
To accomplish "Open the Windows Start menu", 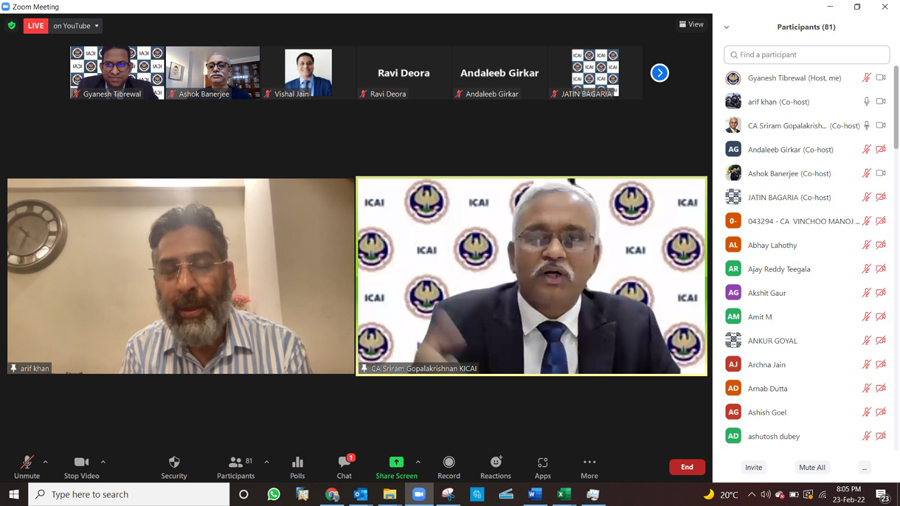I will pos(14,494).
